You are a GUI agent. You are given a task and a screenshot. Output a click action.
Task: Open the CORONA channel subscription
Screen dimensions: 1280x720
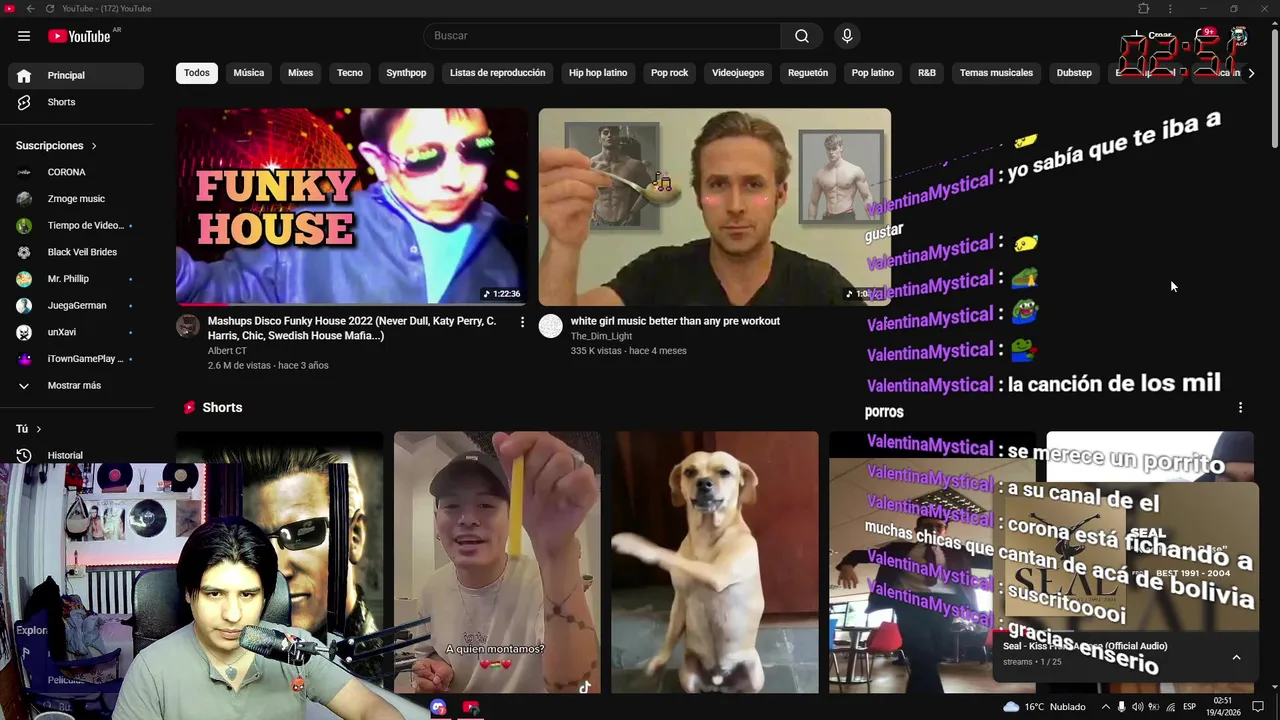click(76, 172)
